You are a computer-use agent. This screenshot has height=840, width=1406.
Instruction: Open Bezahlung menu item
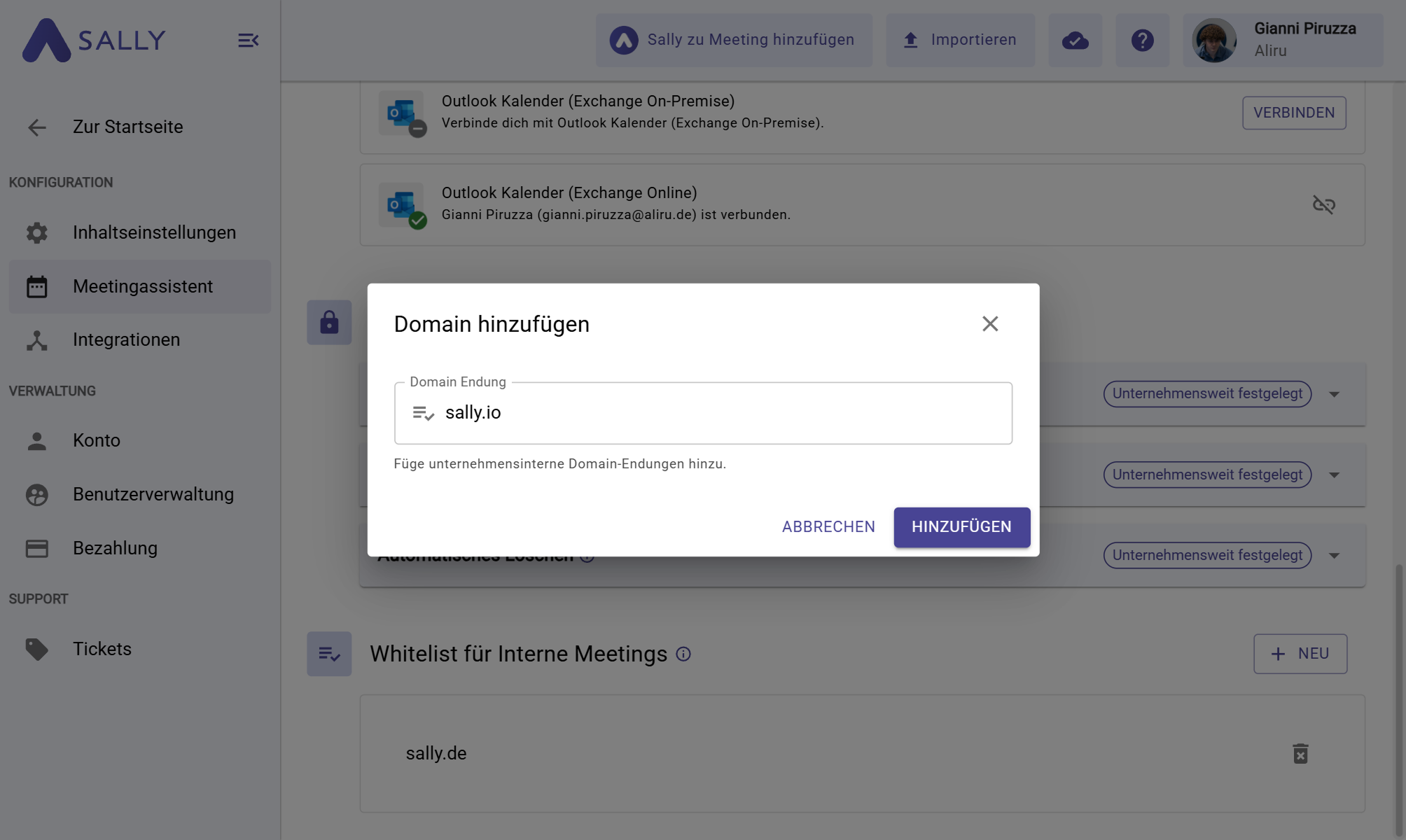point(139,548)
